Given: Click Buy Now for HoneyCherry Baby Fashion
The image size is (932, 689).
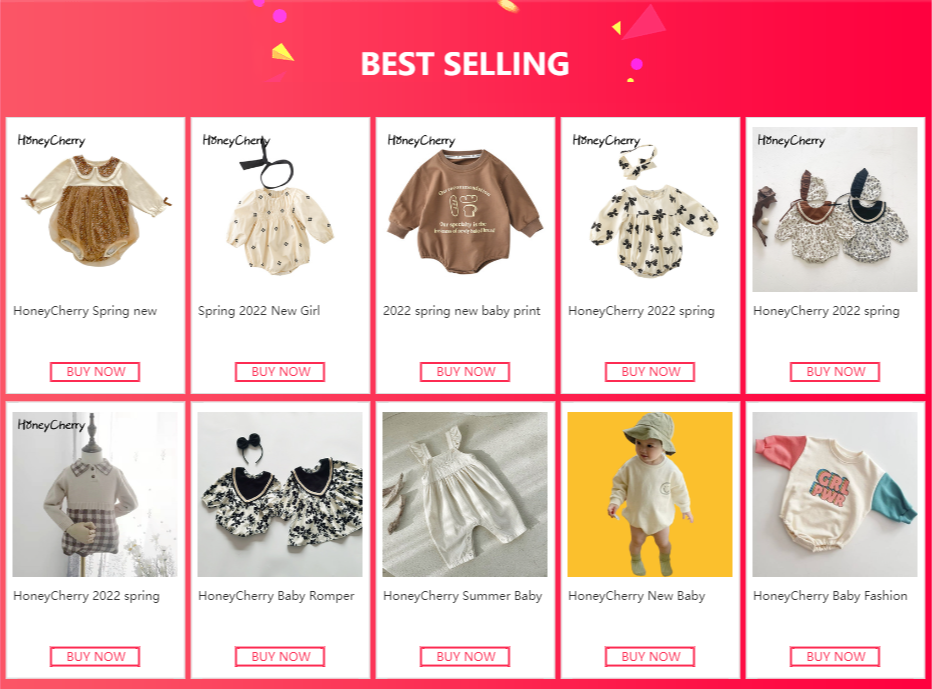Looking at the screenshot, I should [x=835, y=656].
